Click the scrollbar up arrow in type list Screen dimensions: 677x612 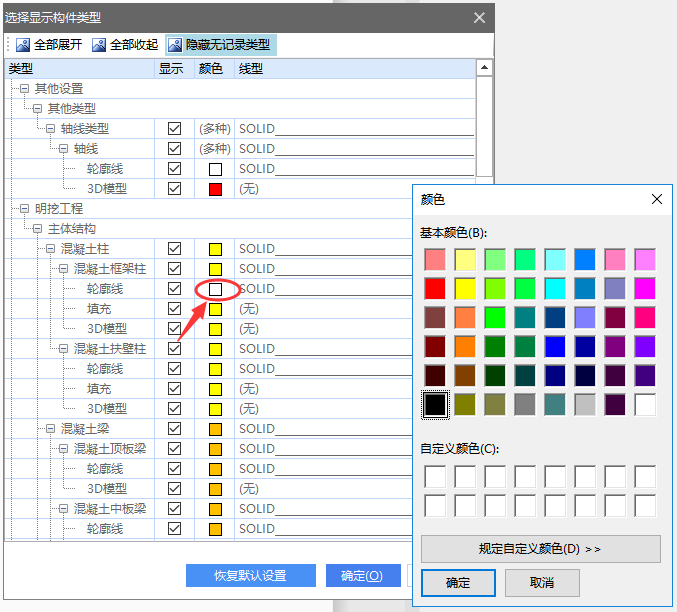click(484, 68)
